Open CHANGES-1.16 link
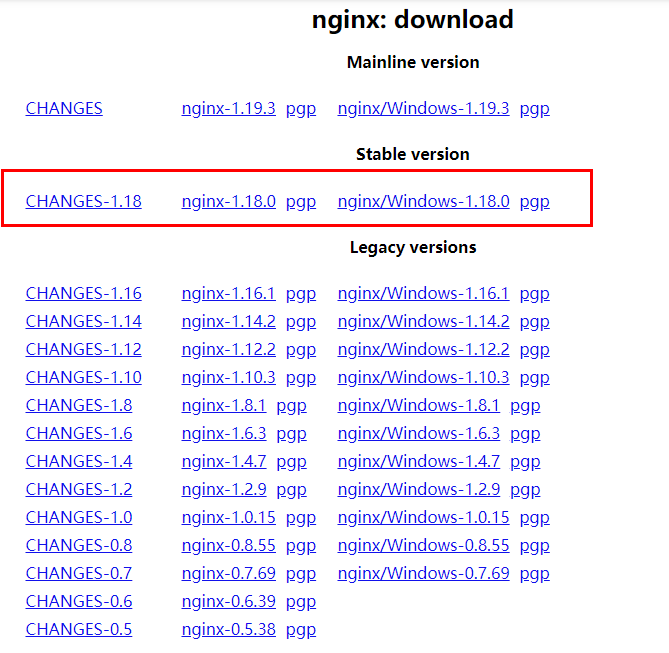The width and height of the screenshot is (669, 653). [x=84, y=294]
